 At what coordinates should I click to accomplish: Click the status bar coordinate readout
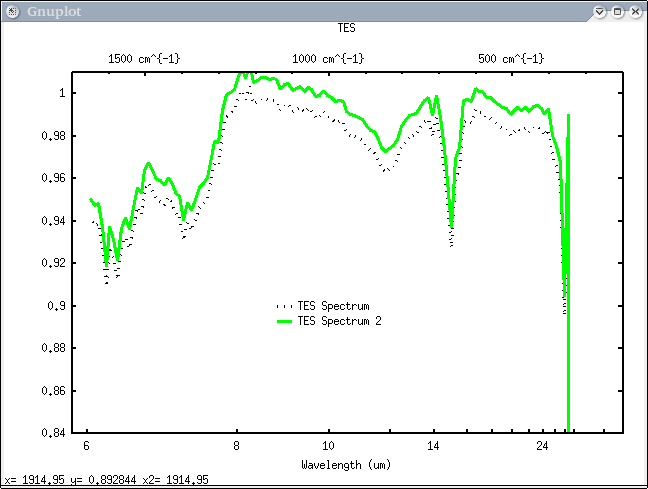click(x=107, y=480)
